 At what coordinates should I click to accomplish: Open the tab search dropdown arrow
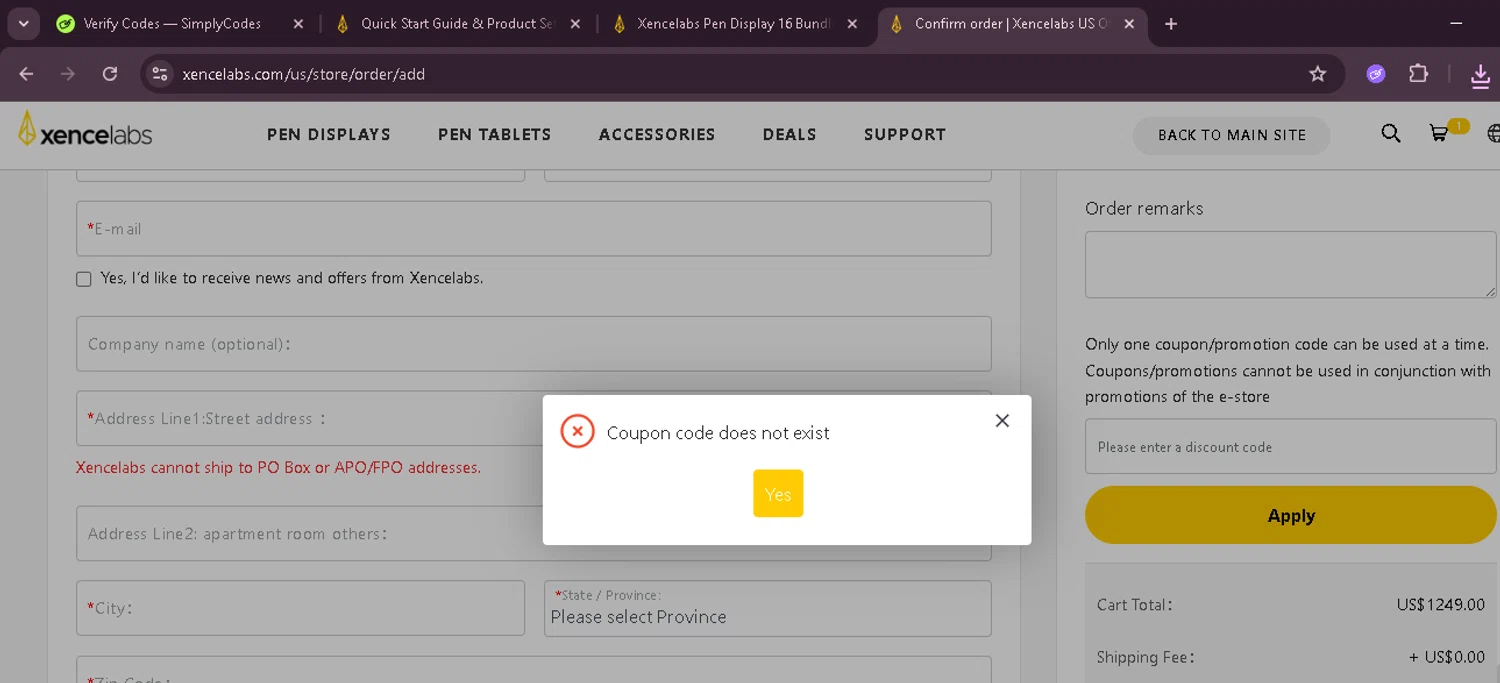pyautogui.click(x=23, y=24)
